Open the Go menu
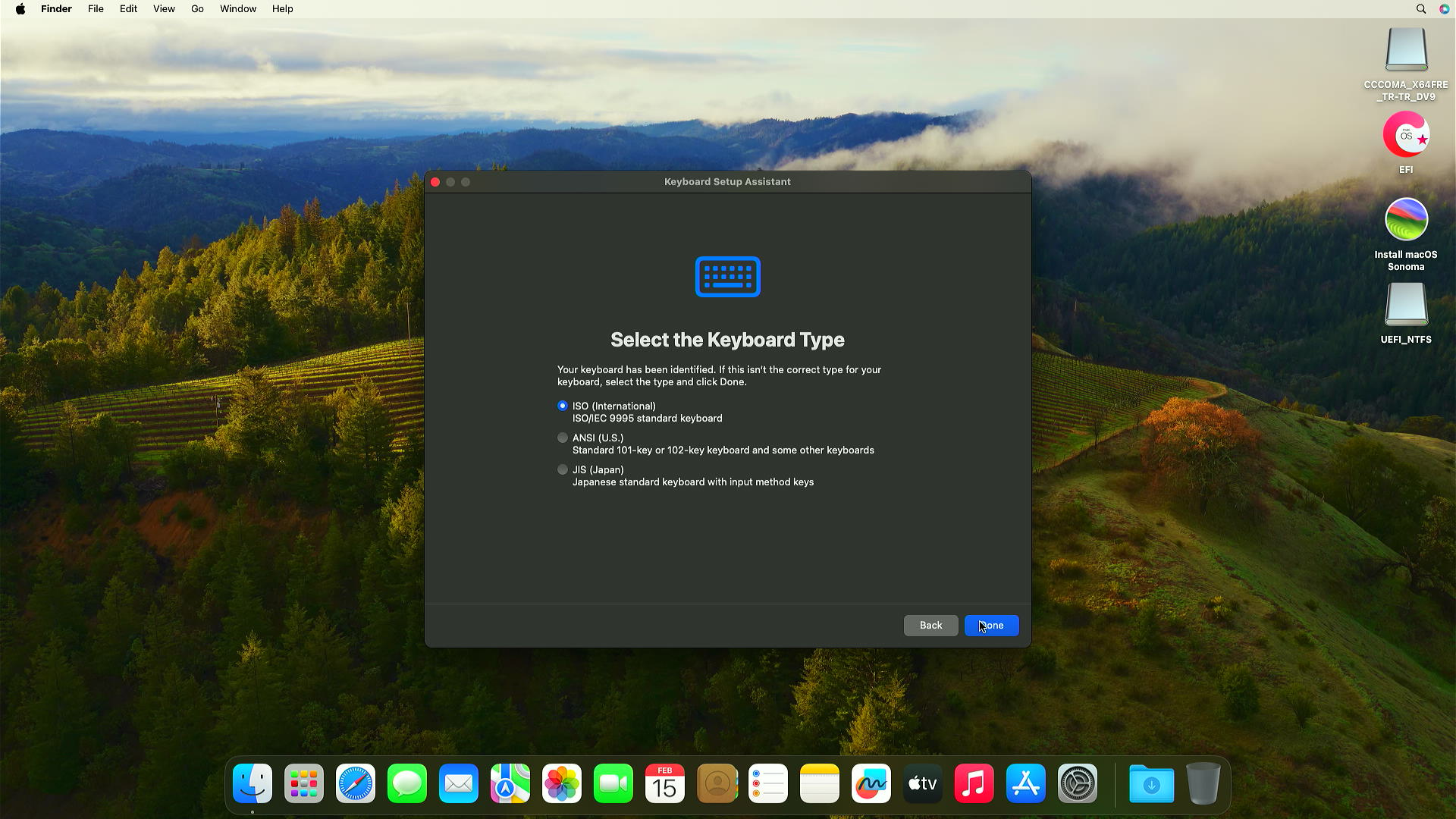Image resolution: width=1456 pixels, height=819 pixels. click(197, 9)
